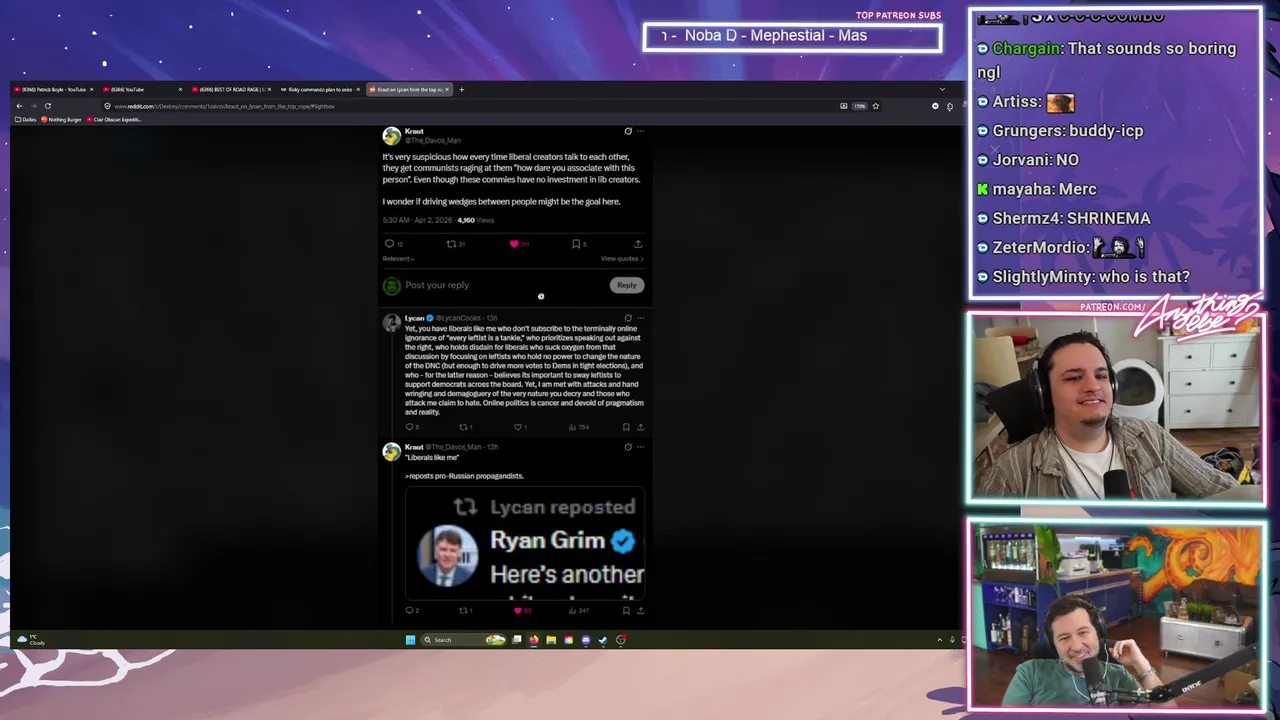
Task: Open Kraut's profile avatar on main tweet
Action: [x=391, y=135]
